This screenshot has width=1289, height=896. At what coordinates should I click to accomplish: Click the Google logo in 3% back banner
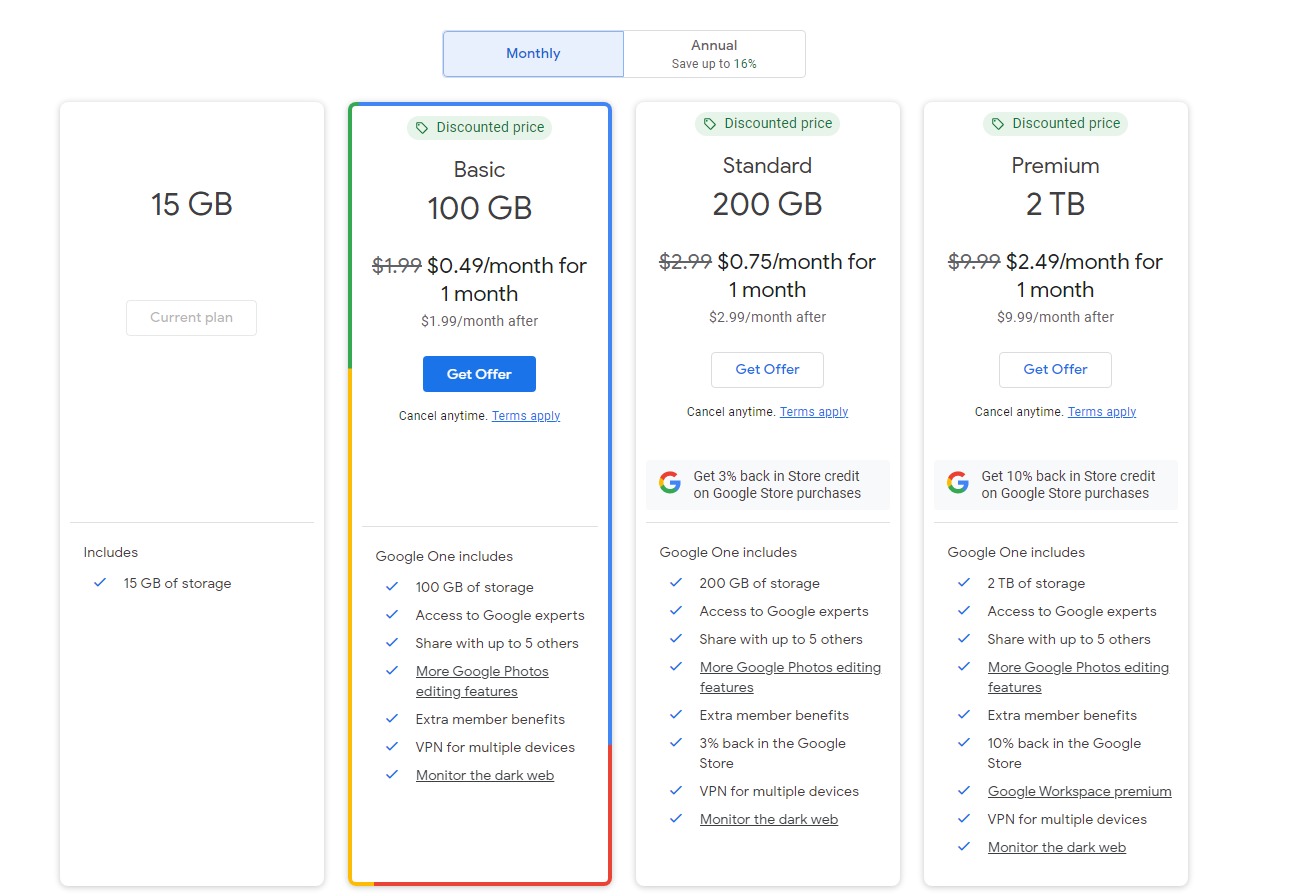670,483
